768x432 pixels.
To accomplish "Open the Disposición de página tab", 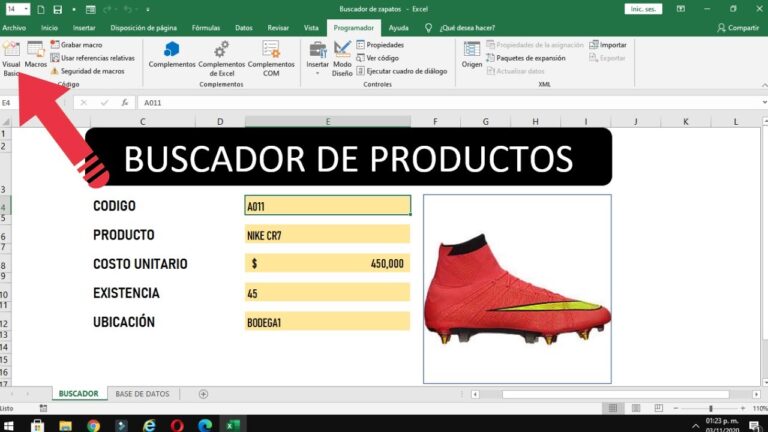I will tap(144, 28).
